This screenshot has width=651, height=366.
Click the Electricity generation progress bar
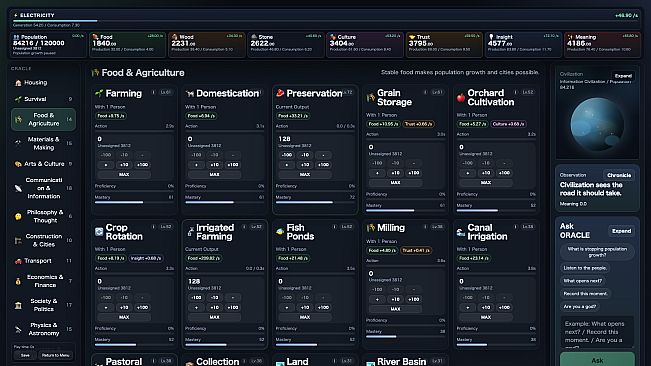[326, 20]
